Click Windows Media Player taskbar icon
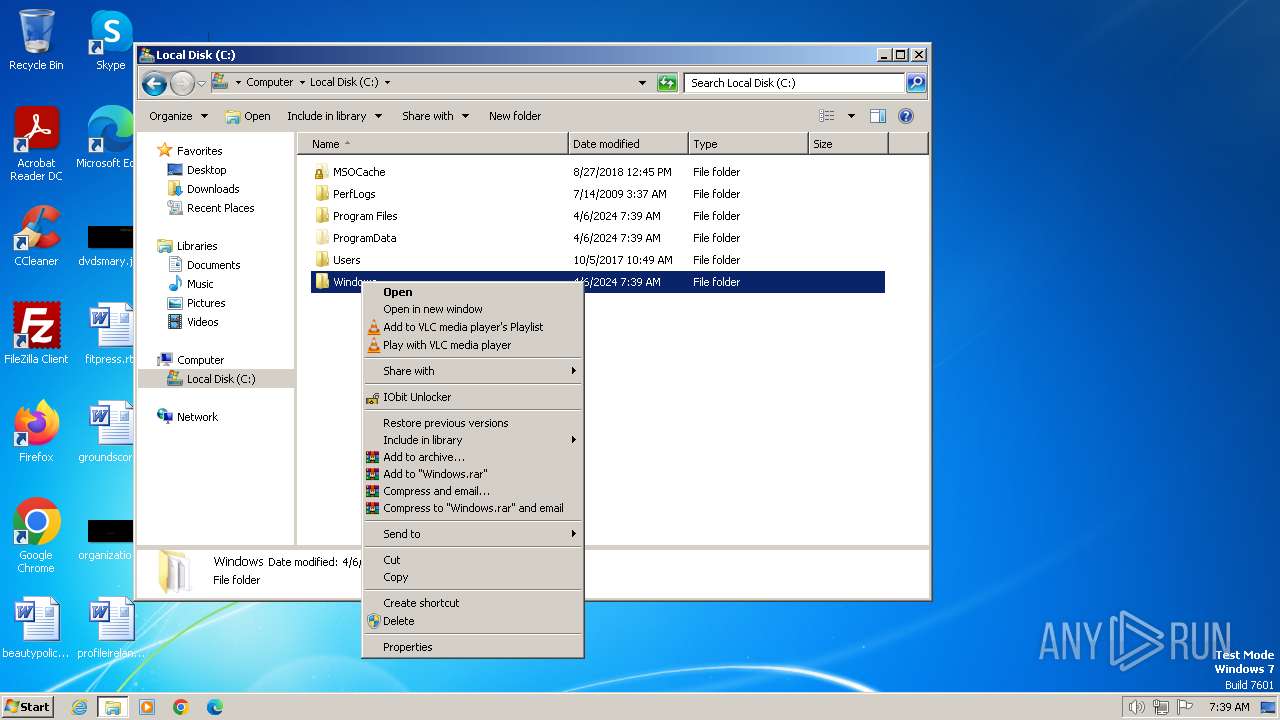The height and width of the screenshot is (720, 1280). click(x=147, y=707)
